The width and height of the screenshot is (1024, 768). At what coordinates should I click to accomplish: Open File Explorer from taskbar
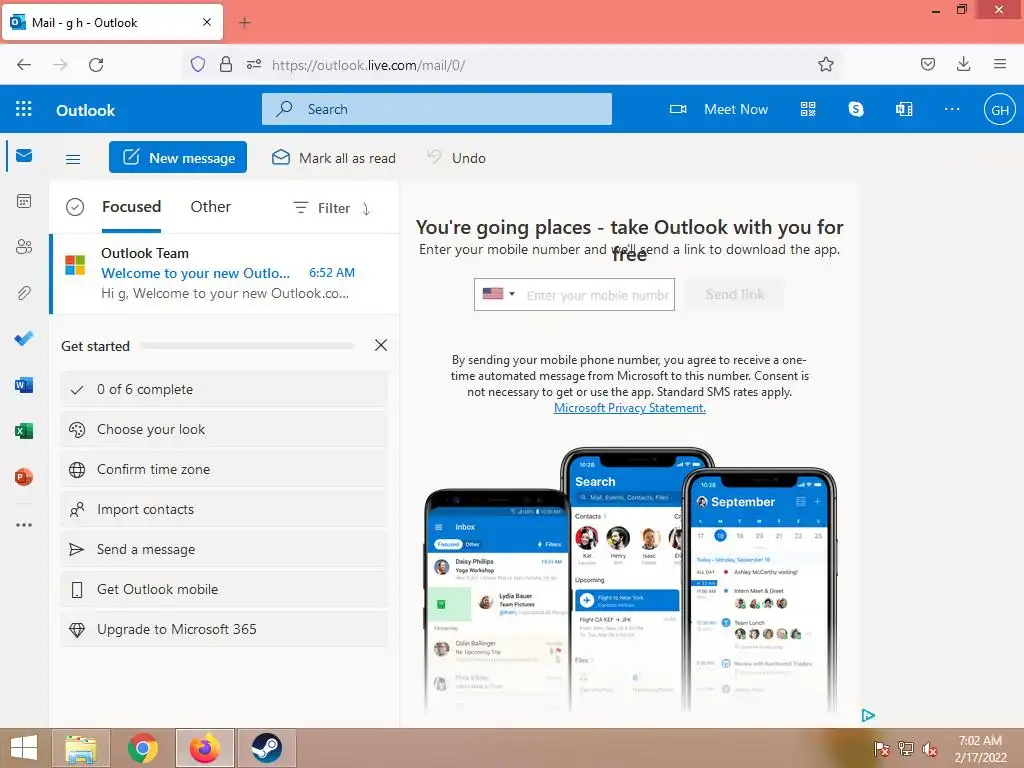pyautogui.click(x=81, y=748)
